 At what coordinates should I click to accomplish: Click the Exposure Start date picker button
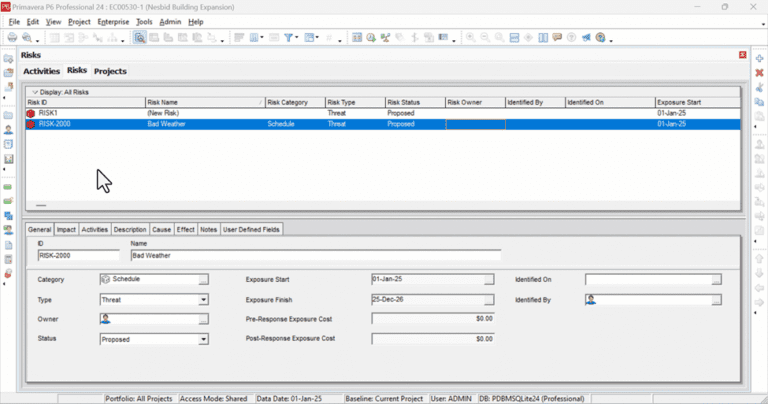[x=488, y=279]
